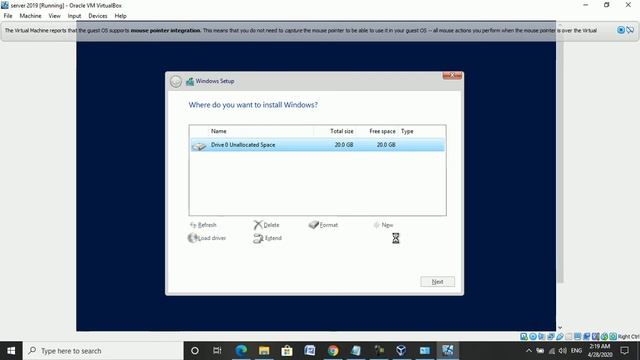Click the Load driver option
Viewport: 640px width, 360px height.
click(207, 238)
